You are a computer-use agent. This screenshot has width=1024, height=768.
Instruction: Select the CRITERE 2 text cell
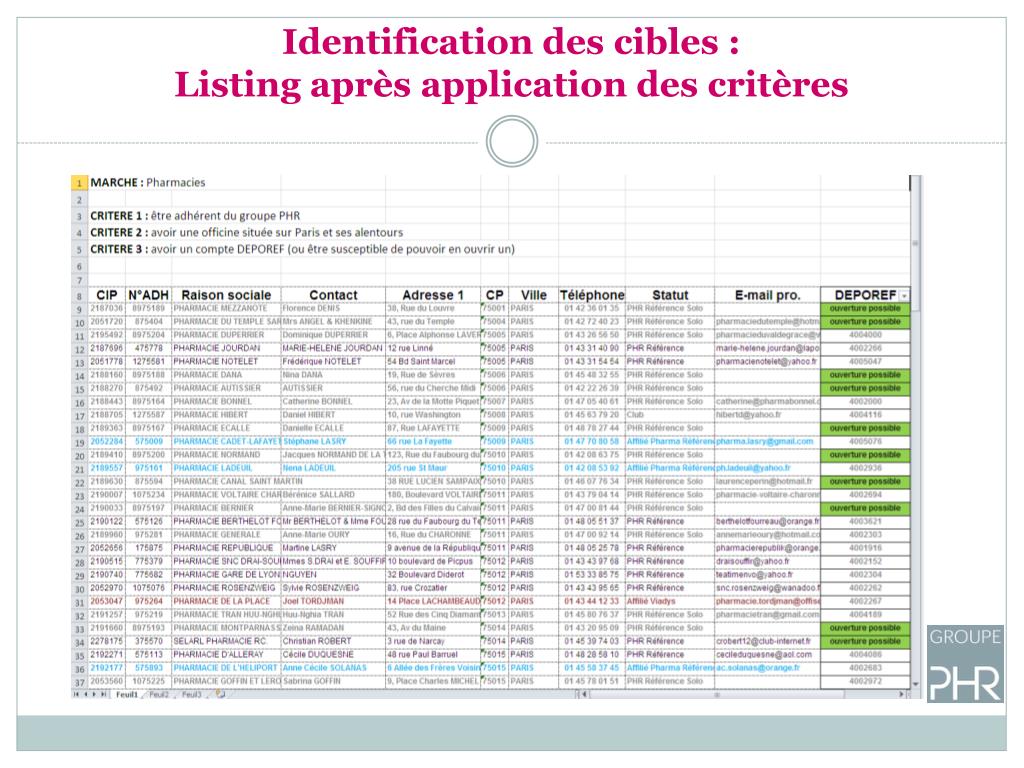246,232
